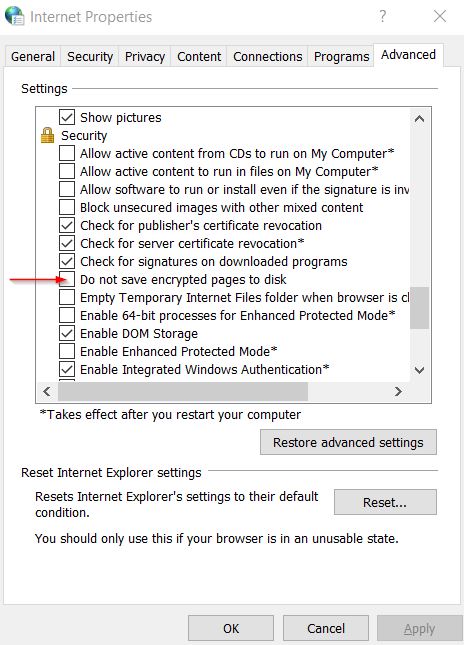Click the help question mark icon
The width and height of the screenshot is (464, 645).
click(x=383, y=16)
